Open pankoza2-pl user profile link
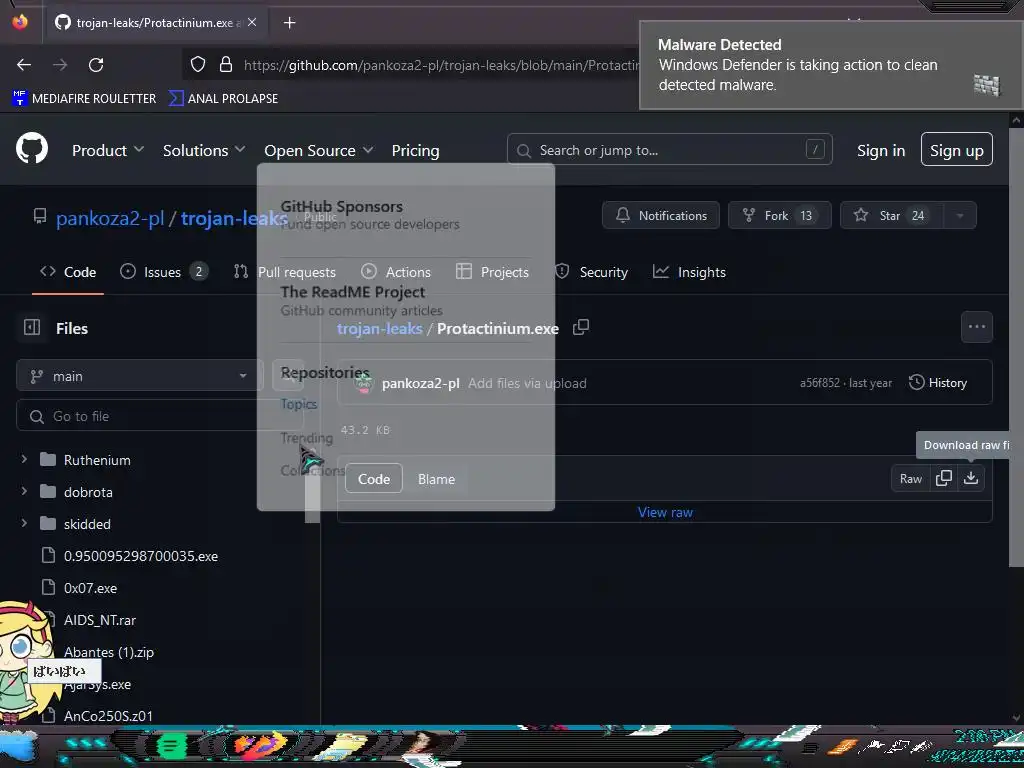Image resolution: width=1024 pixels, height=768 pixels. 110,218
